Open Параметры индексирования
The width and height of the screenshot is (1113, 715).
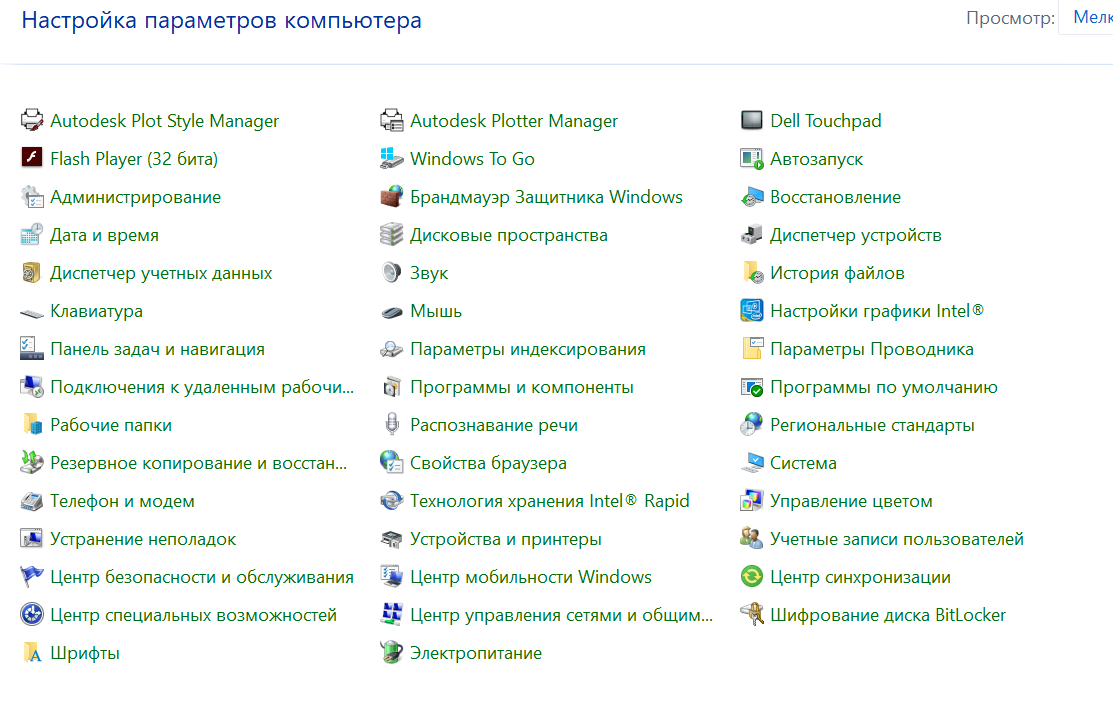[x=527, y=349]
